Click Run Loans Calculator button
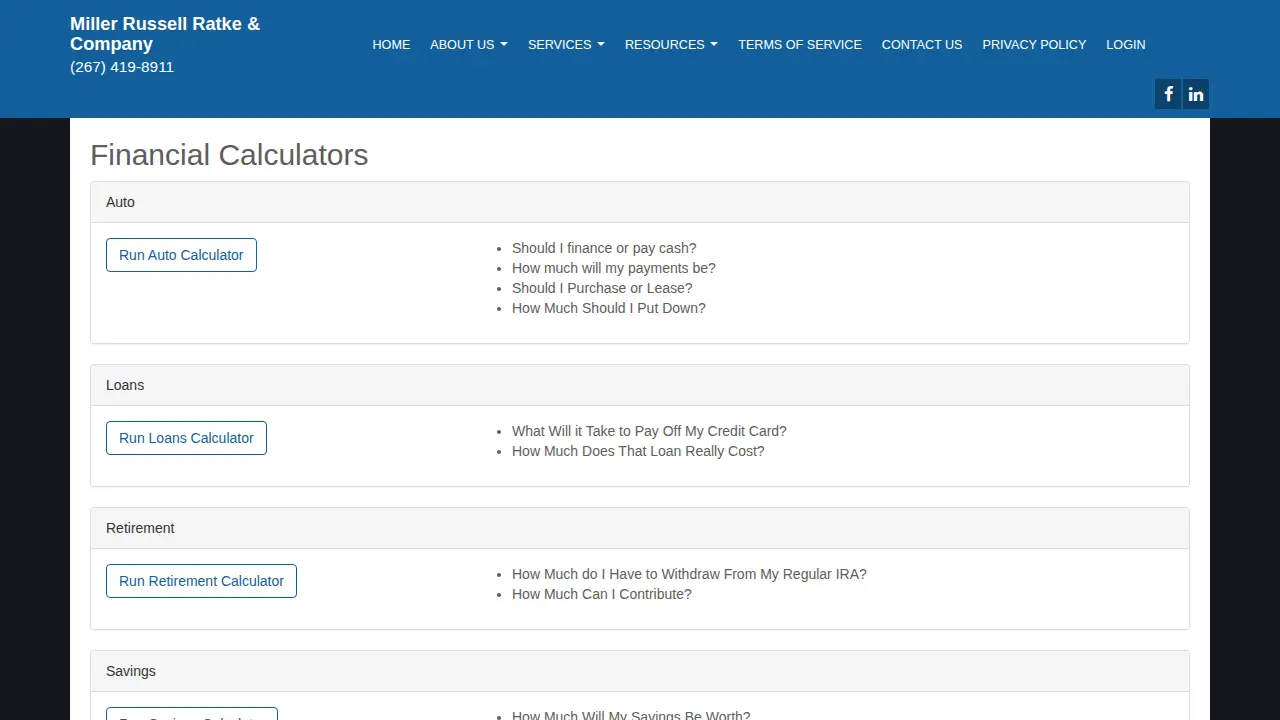Image resolution: width=1280 pixels, height=720 pixels. coord(186,438)
